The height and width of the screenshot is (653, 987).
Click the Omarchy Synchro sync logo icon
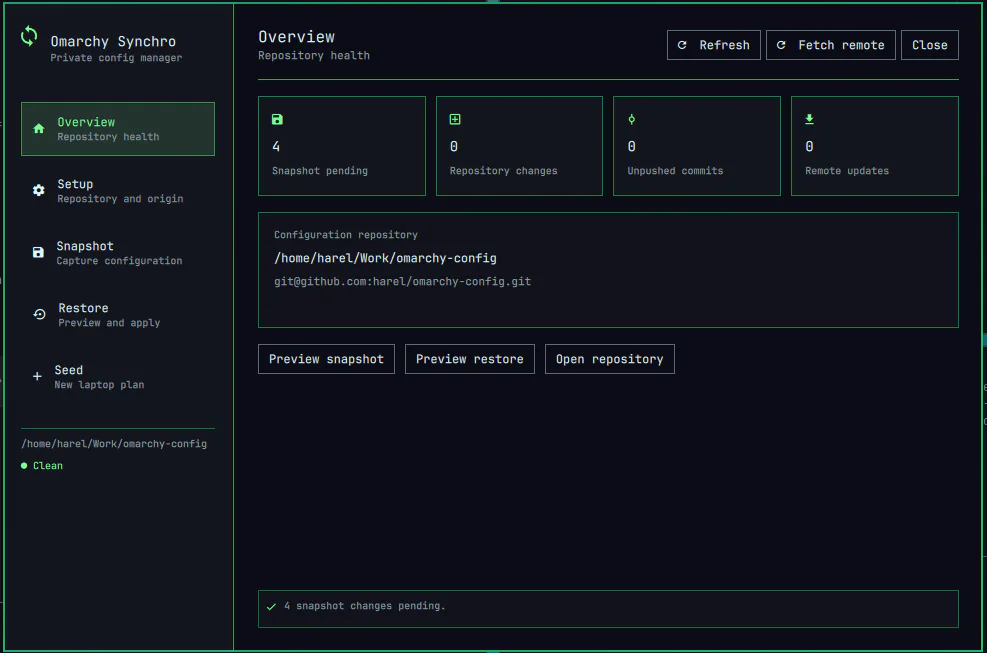coord(29,37)
